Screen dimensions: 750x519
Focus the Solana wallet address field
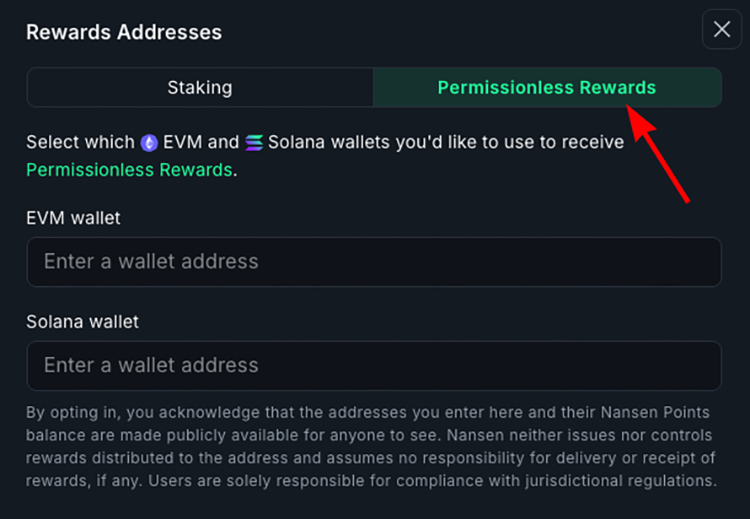pos(374,366)
